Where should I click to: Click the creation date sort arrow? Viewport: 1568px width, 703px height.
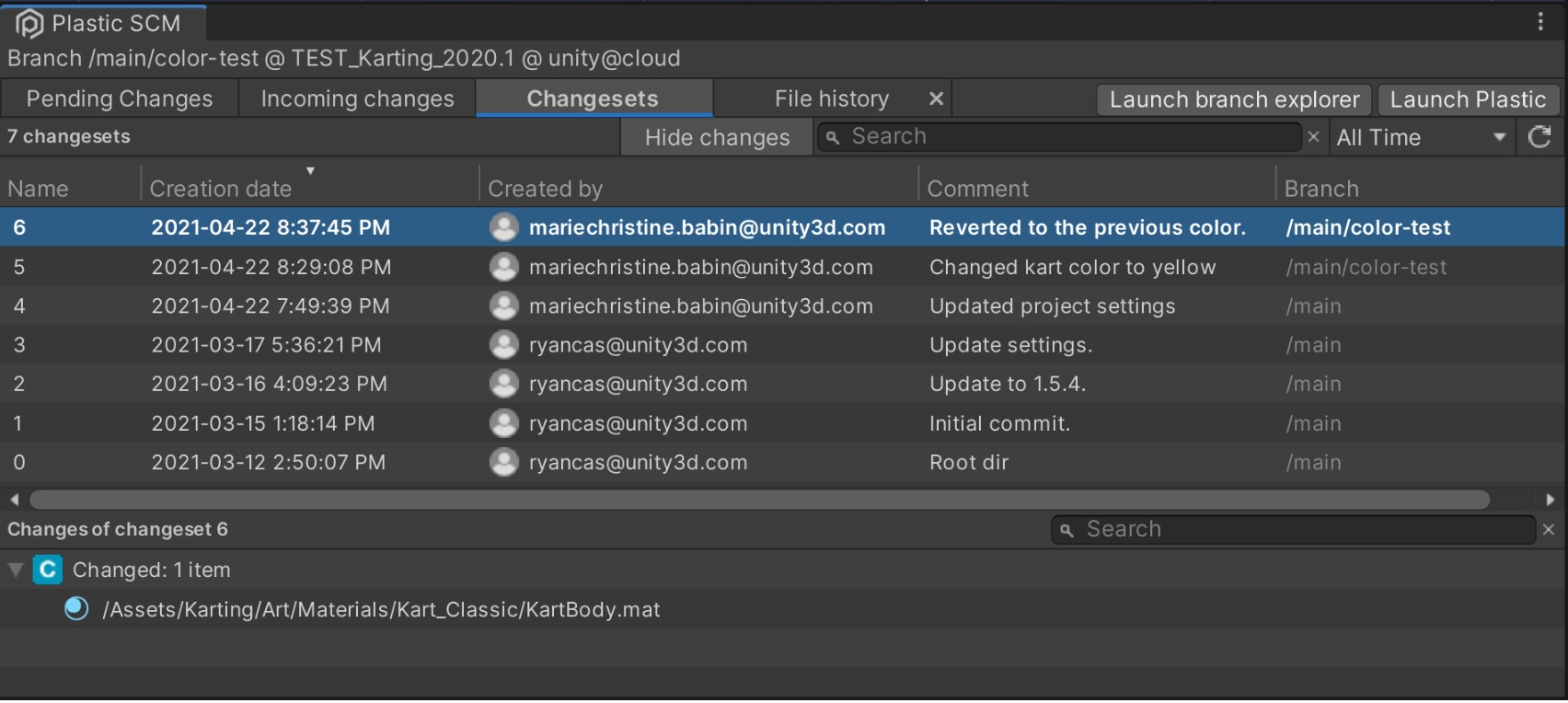(310, 171)
